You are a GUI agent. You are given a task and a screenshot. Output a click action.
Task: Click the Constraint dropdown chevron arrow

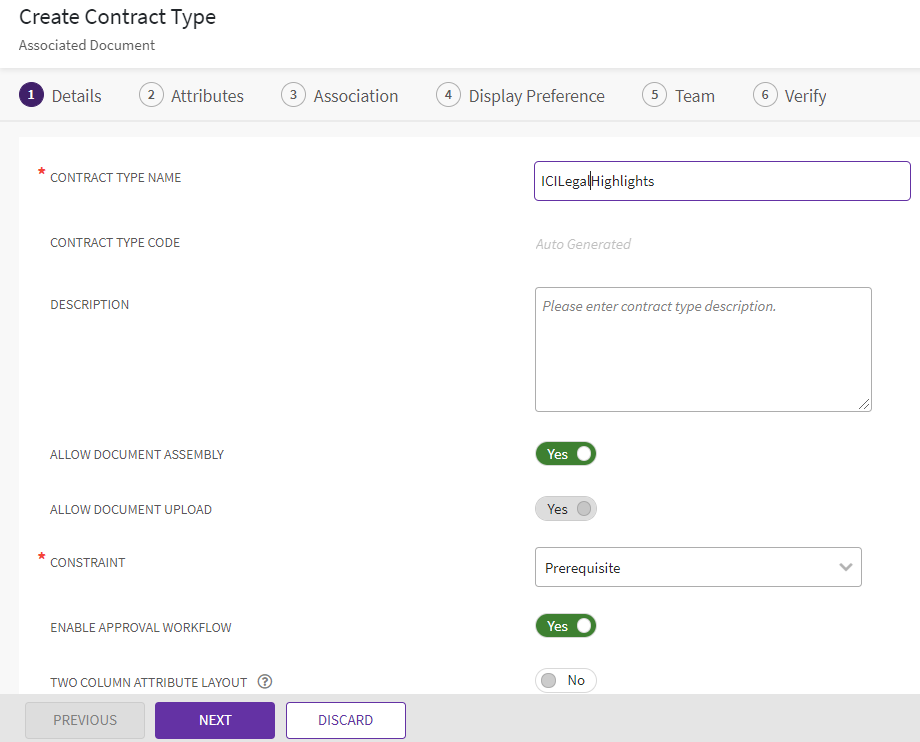(846, 567)
